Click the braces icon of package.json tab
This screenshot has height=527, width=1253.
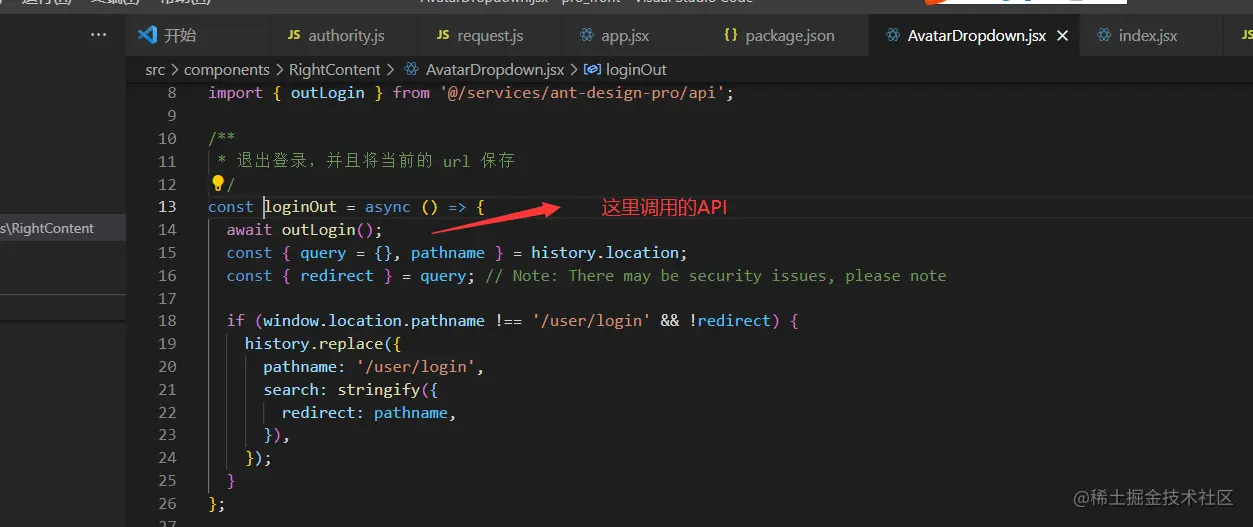point(731,35)
